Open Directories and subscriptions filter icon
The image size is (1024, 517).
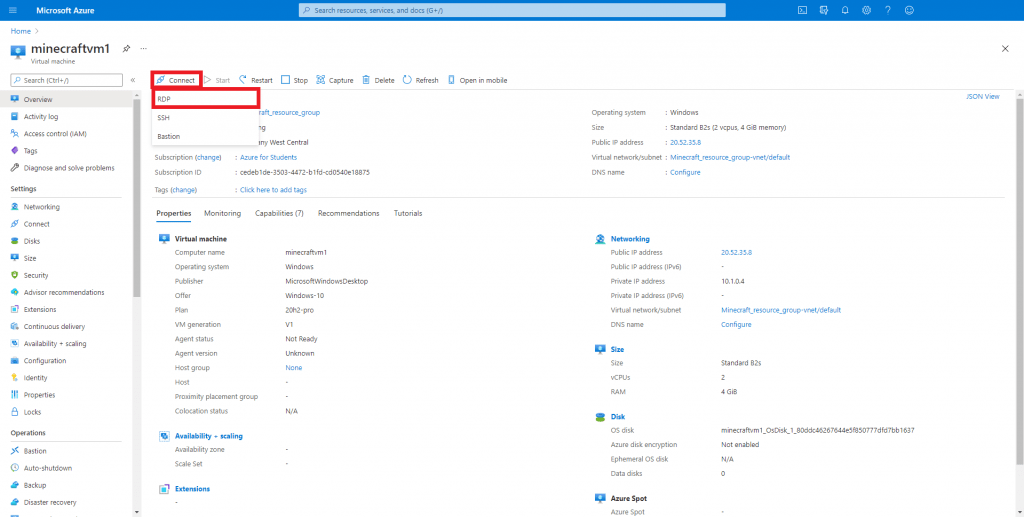(824, 10)
